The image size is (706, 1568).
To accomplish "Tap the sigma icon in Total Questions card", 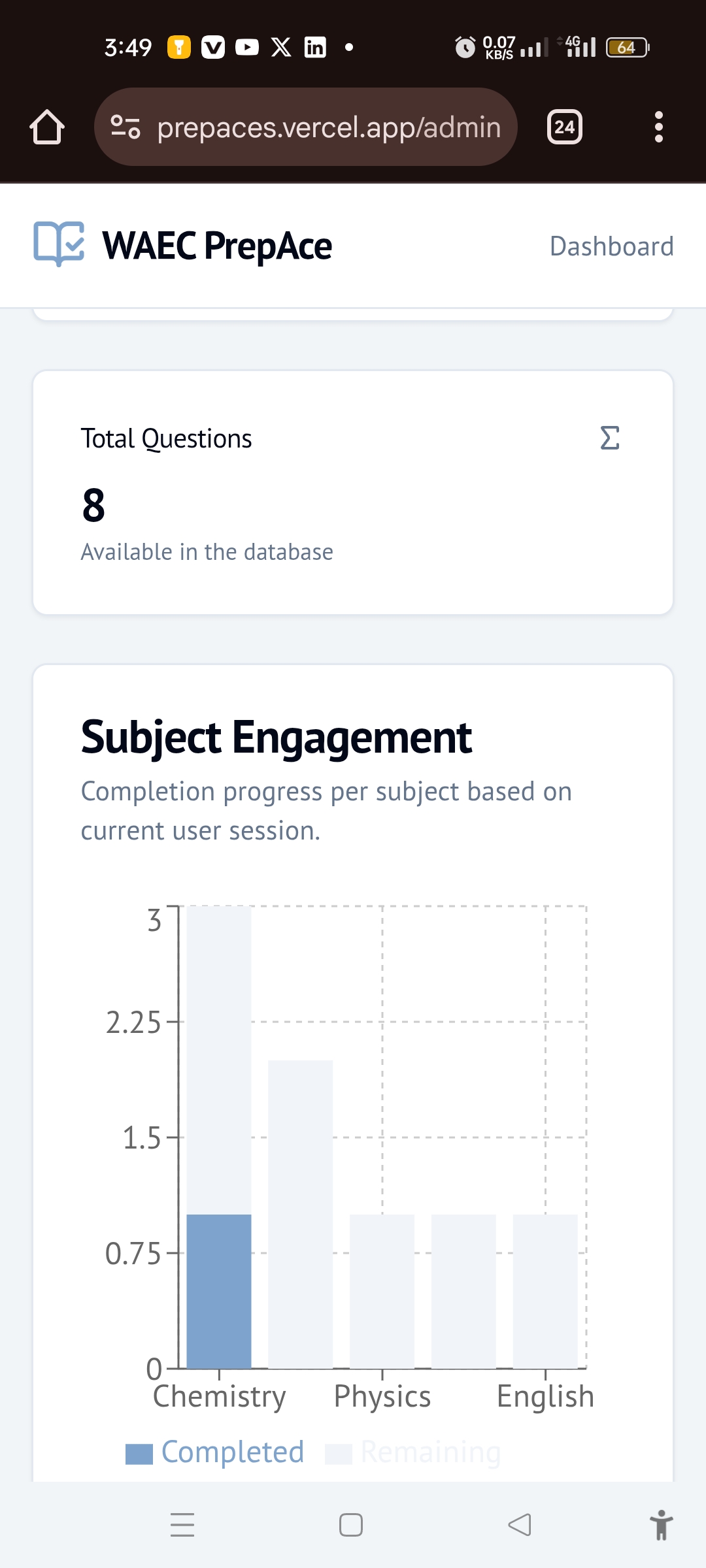I will click(609, 438).
